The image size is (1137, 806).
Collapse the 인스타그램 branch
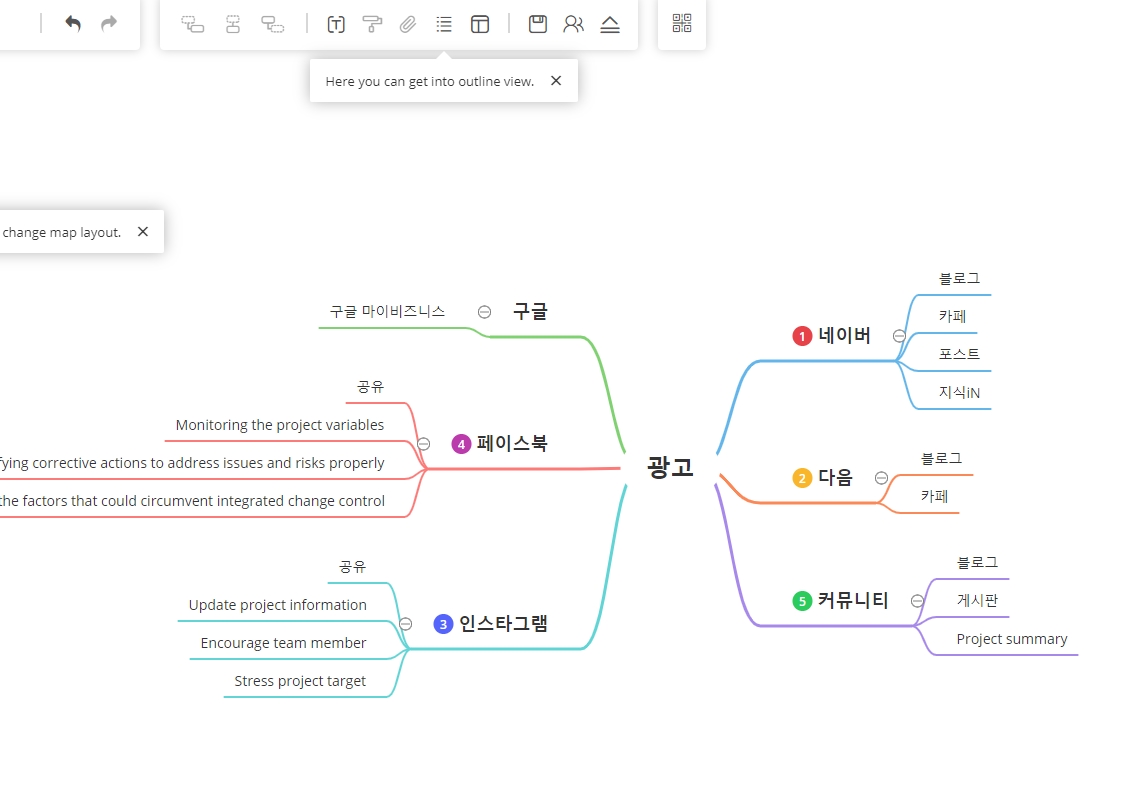coord(405,624)
